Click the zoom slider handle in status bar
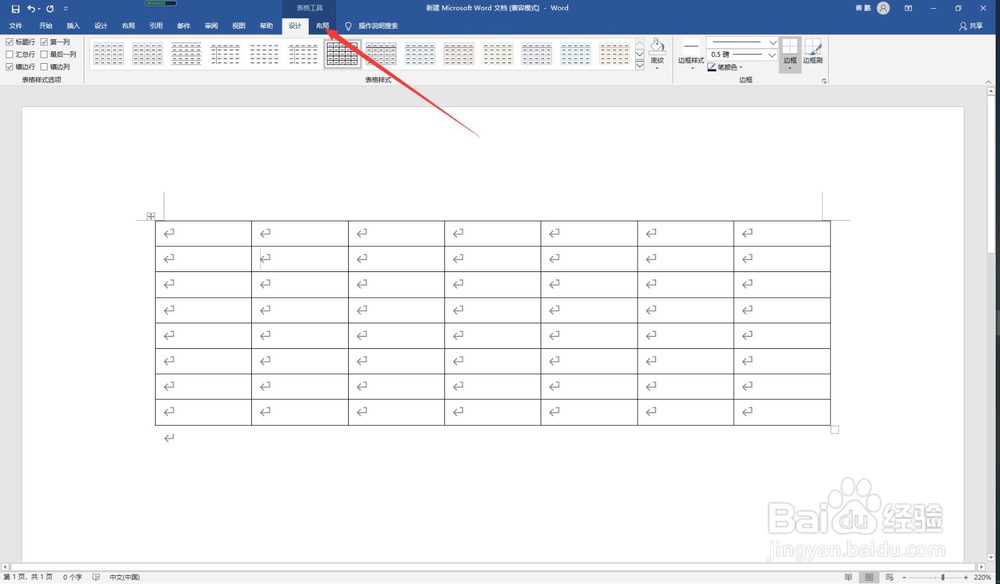This screenshot has width=1000, height=584. pos(943,577)
